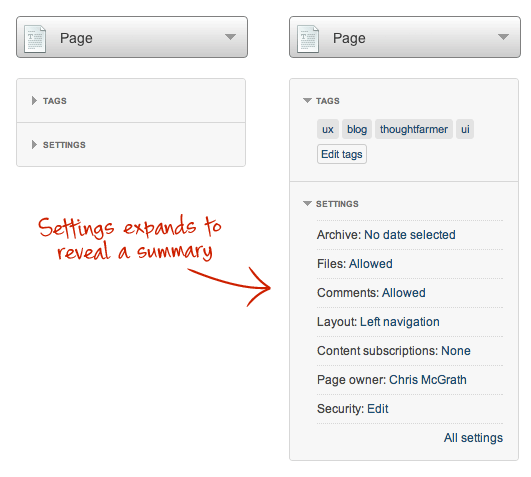This screenshot has width=531, height=477.
Task: Open the Comments: Allowed setting
Action: point(371,293)
